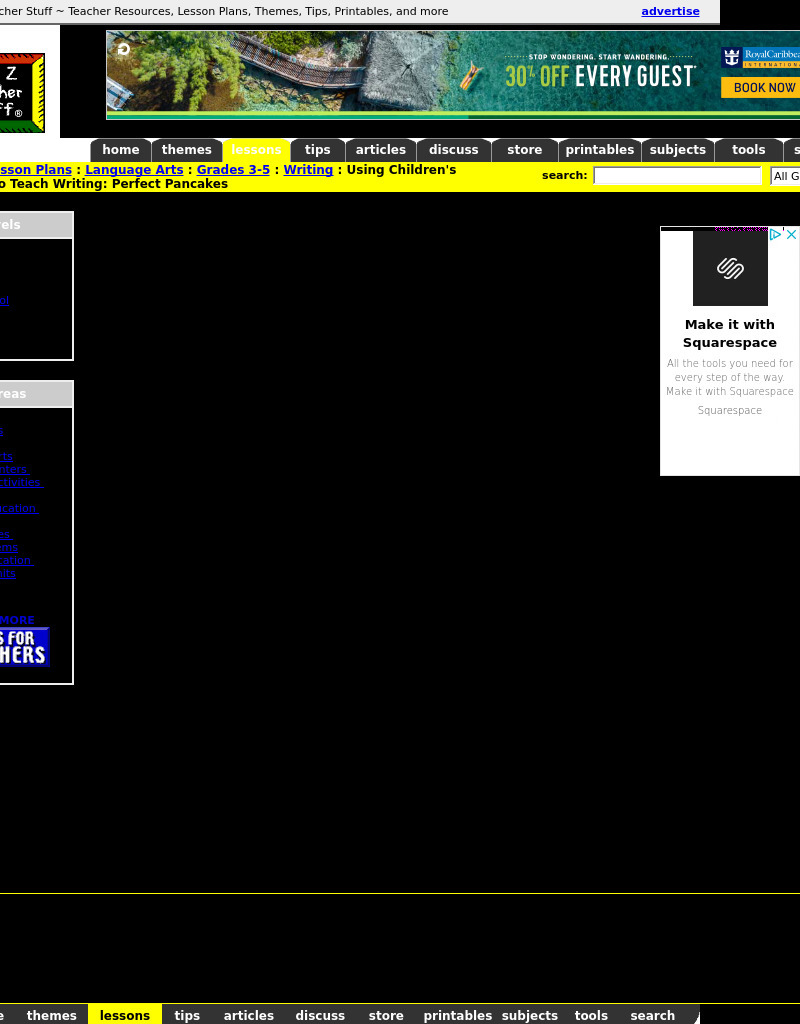Click the A to Z Teacher Stuff logo

(21, 93)
